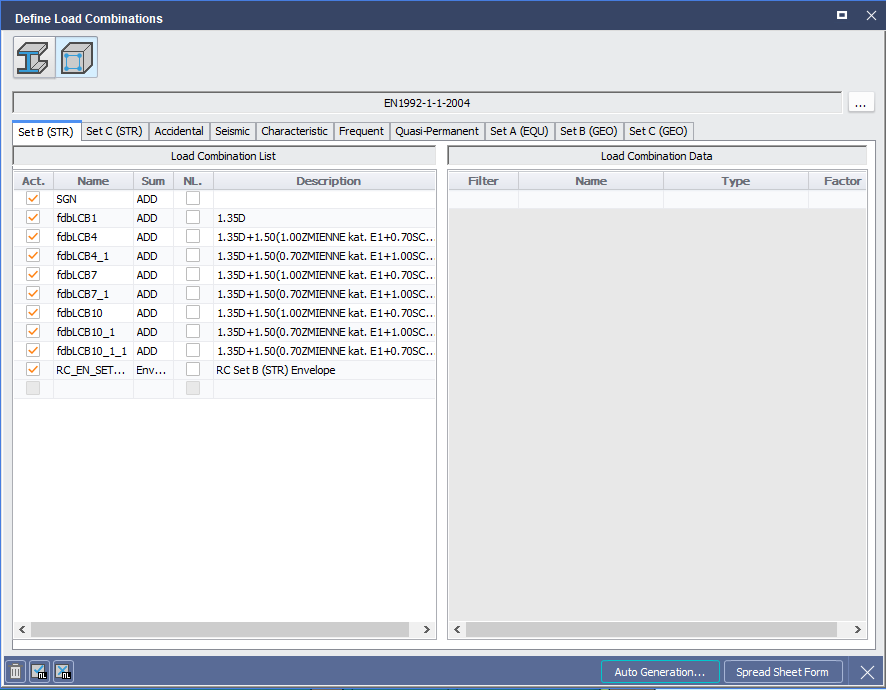886x690 pixels.
Task: Click the Auto Generation button
Action: tap(660, 671)
